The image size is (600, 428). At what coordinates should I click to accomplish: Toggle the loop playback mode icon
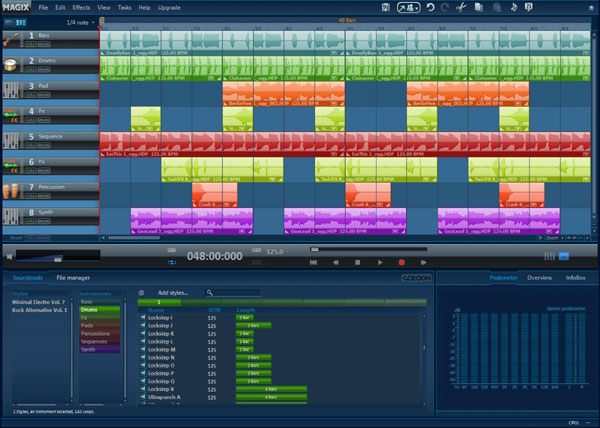click(x=172, y=262)
